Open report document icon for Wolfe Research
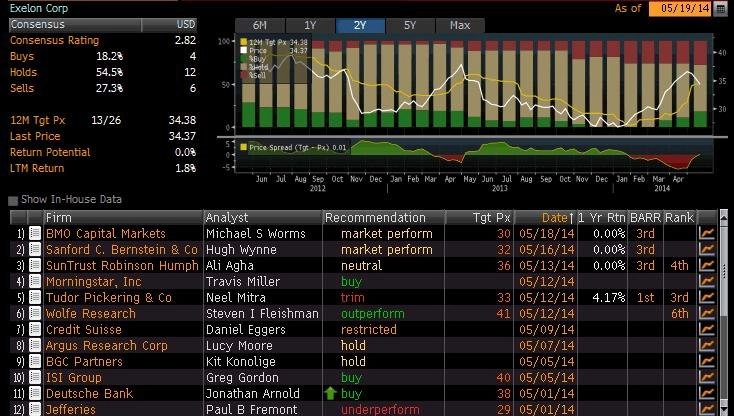 click(x=35, y=313)
